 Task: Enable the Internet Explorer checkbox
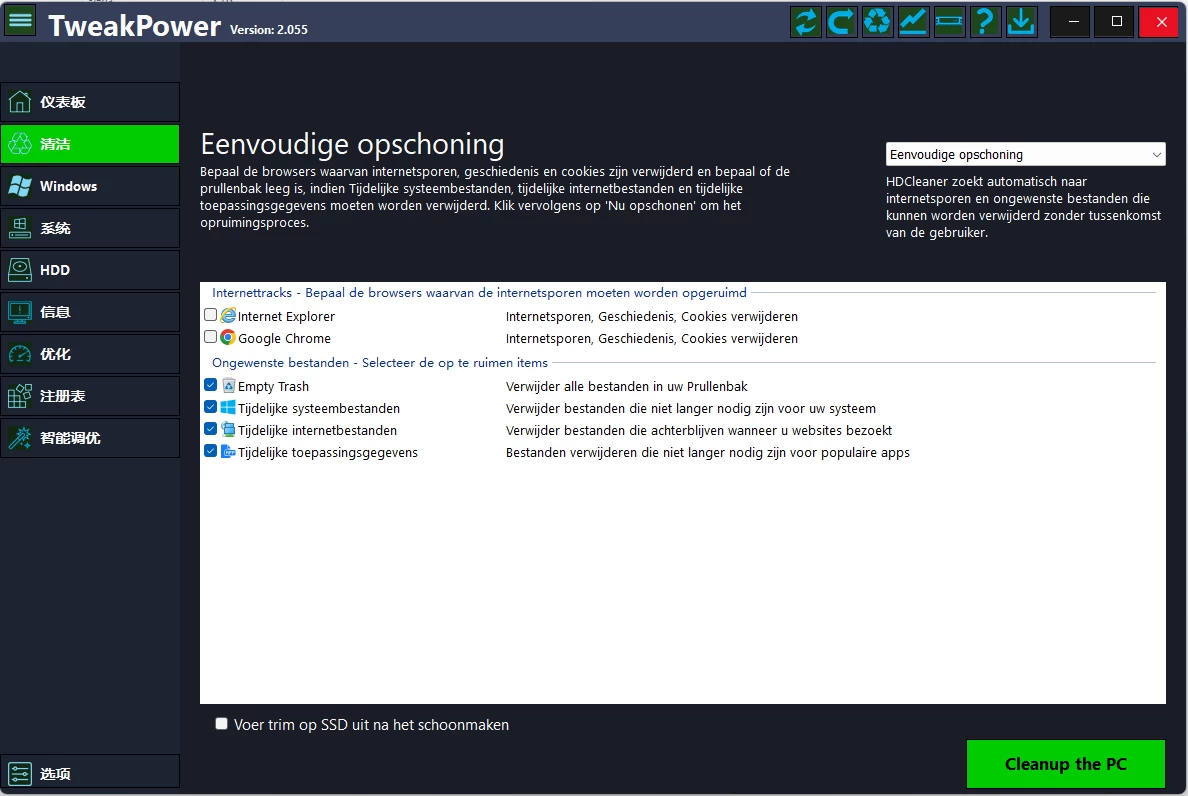click(210, 315)
